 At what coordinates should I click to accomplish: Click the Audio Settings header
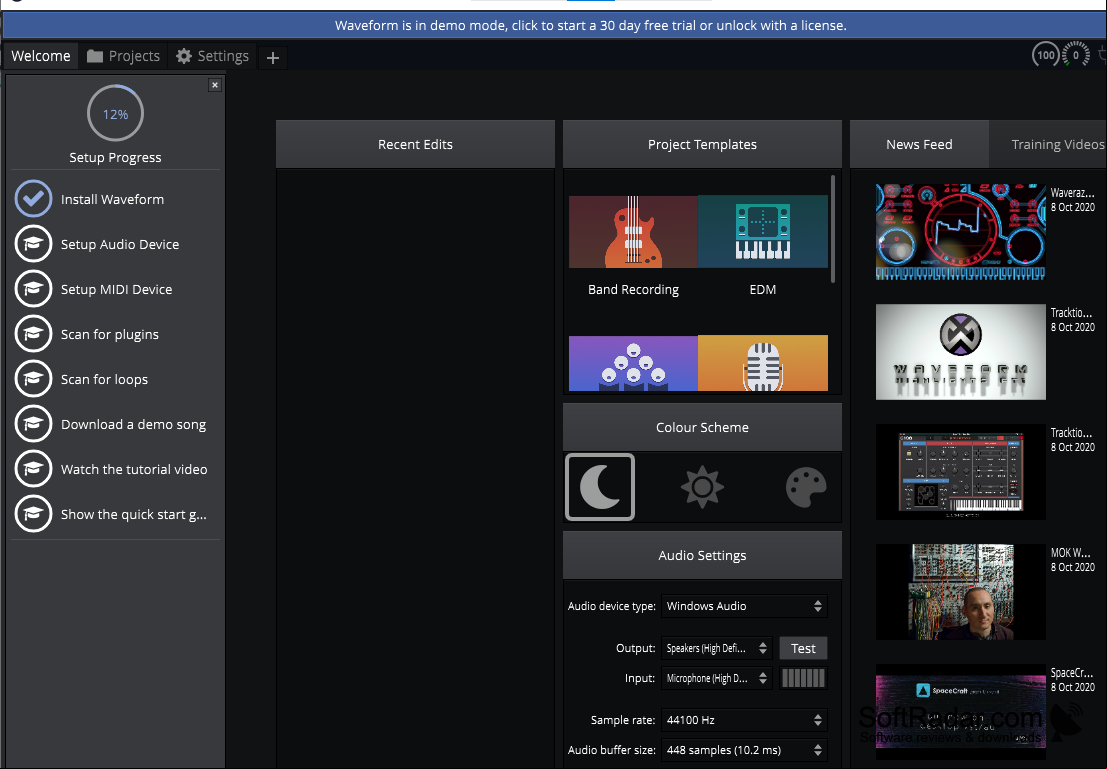click(702, 555)
